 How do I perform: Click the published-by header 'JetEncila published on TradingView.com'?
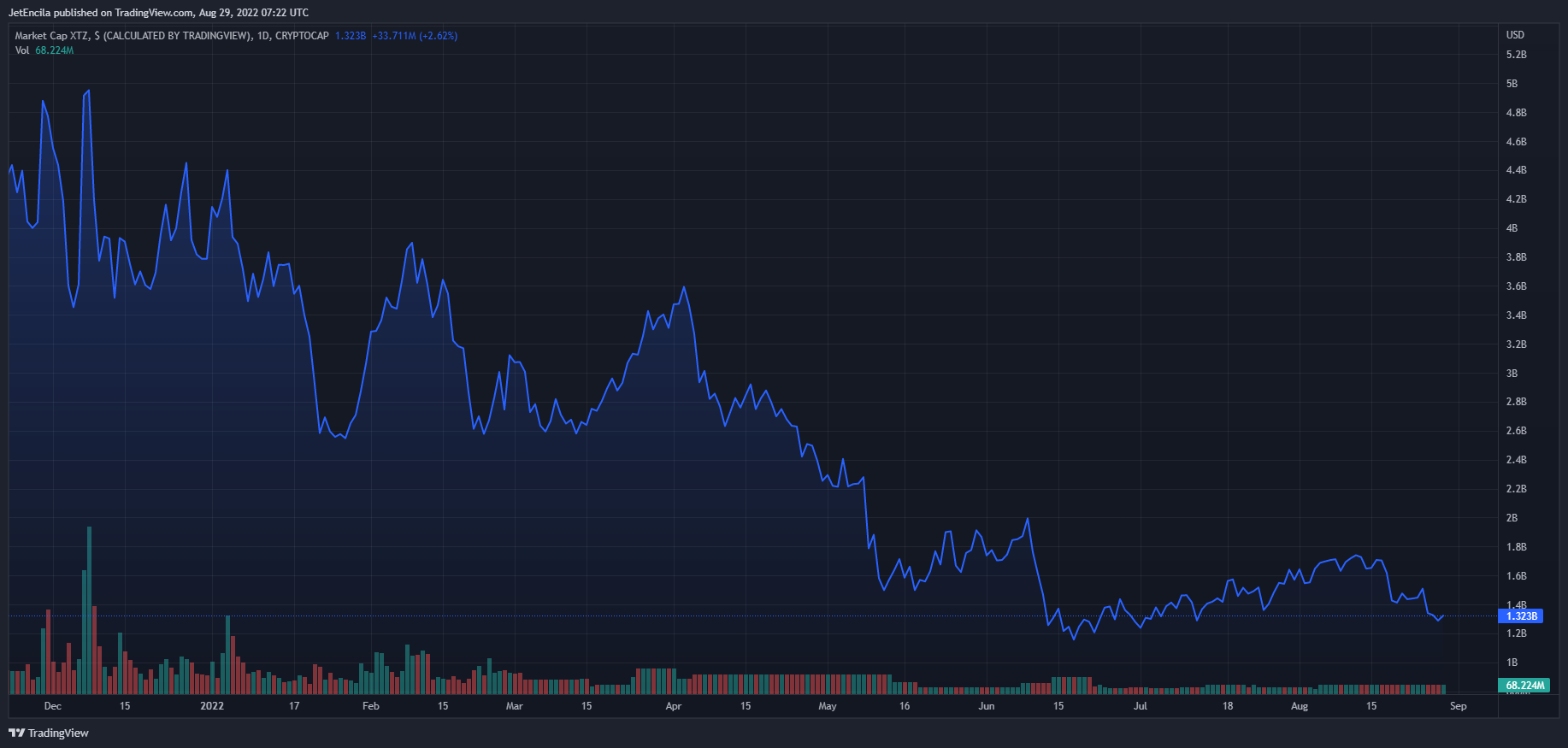(x=102, y=13)
